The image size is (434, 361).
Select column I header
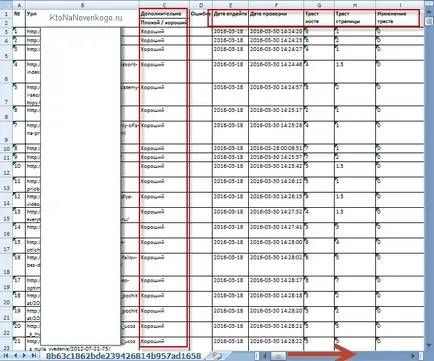point(400,5)
